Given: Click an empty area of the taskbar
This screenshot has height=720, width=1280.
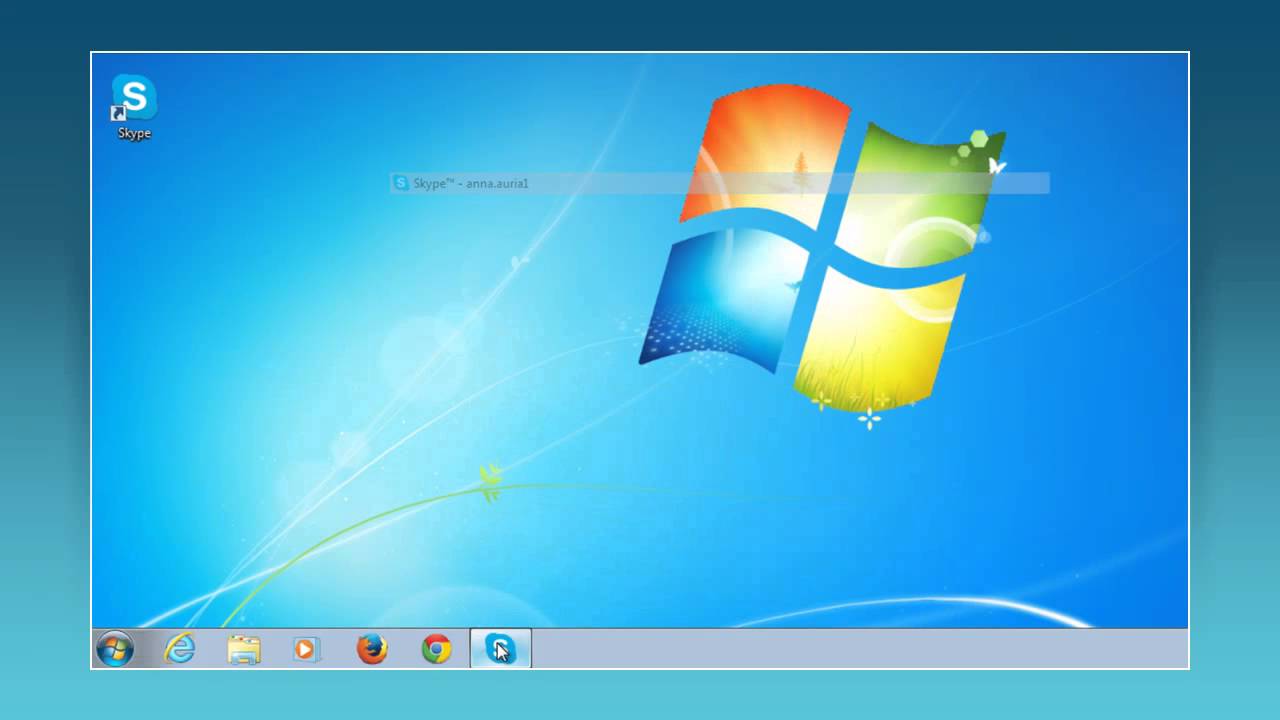Looking at the screenshot, I should [800, 650].
